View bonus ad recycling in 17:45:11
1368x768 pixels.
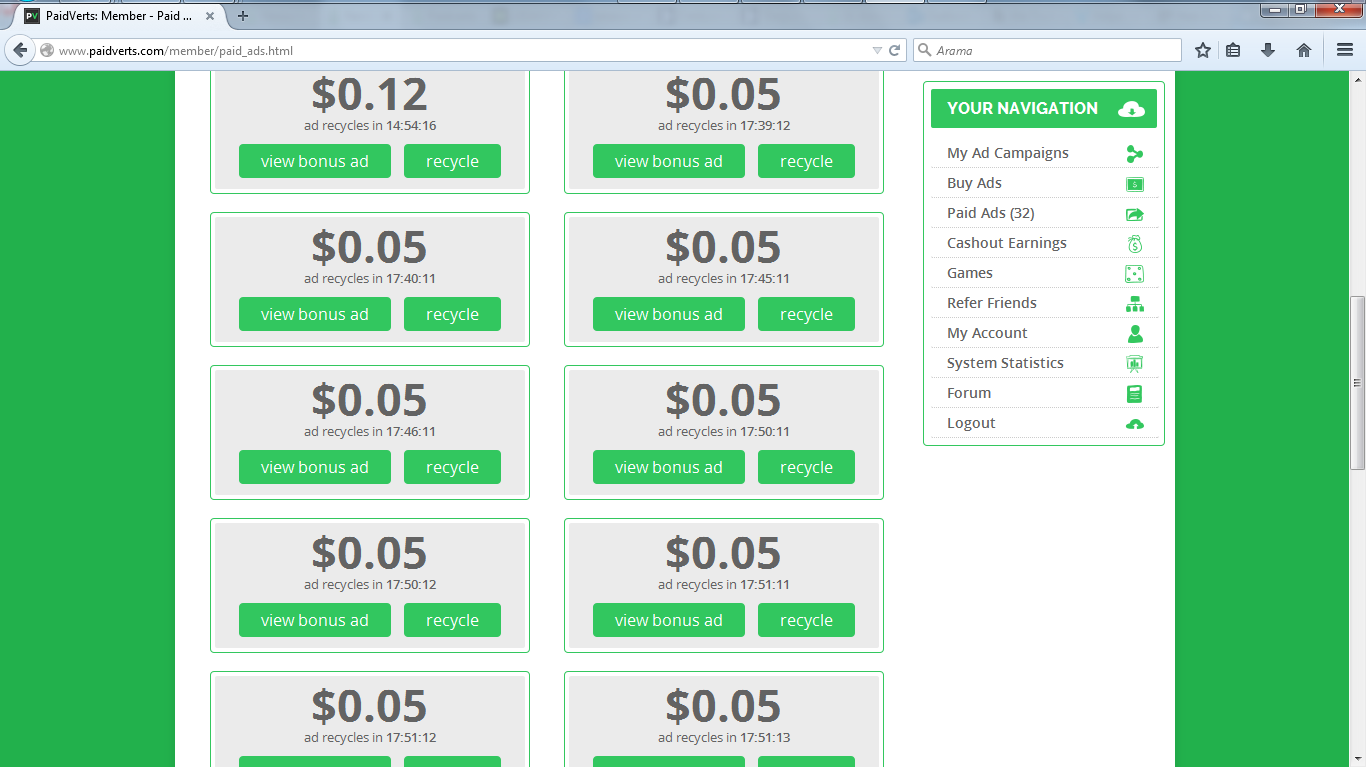click(669, 314)
